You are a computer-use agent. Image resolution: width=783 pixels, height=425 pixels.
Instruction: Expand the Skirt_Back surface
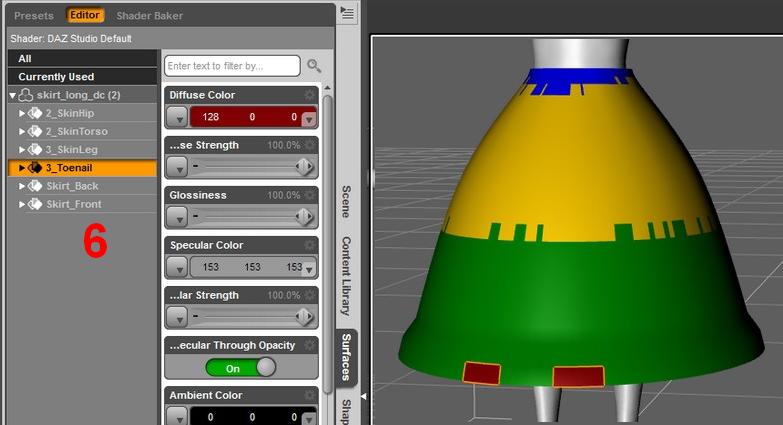pyautogui.click(x=21, y=186)
